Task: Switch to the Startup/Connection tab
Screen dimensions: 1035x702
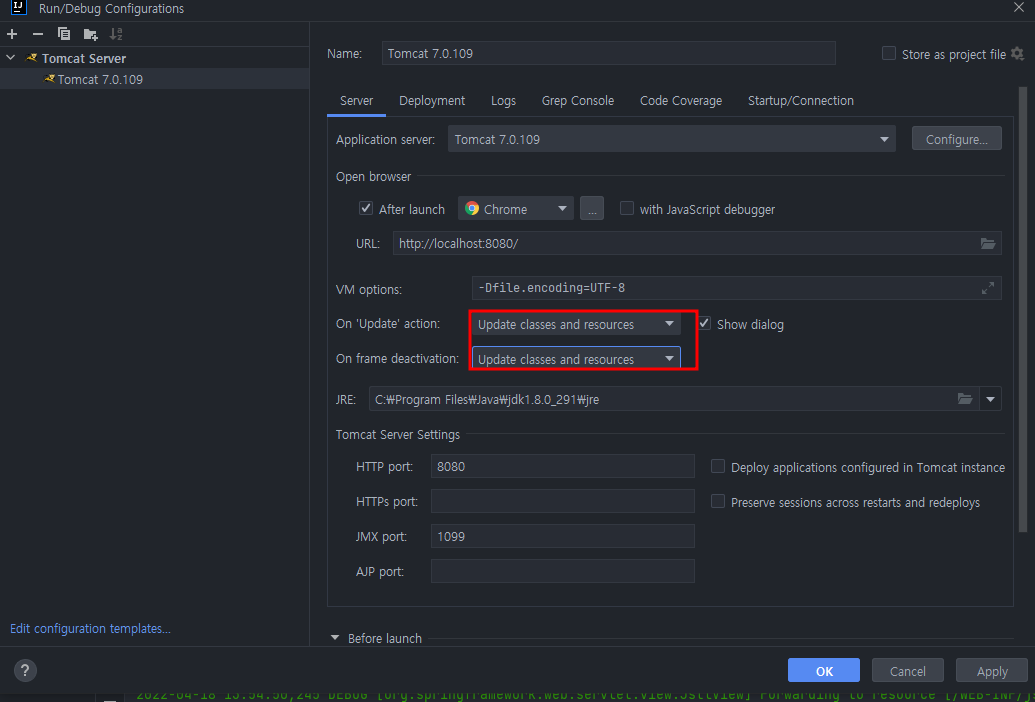Action: point(801,101)
